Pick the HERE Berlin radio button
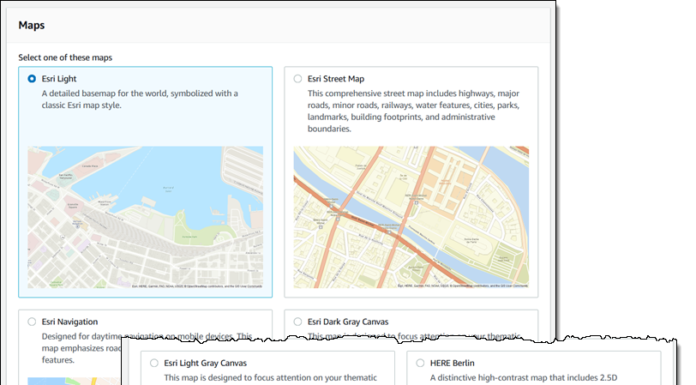696x385 pixels. pyautogui.click(x=420, y=363)
